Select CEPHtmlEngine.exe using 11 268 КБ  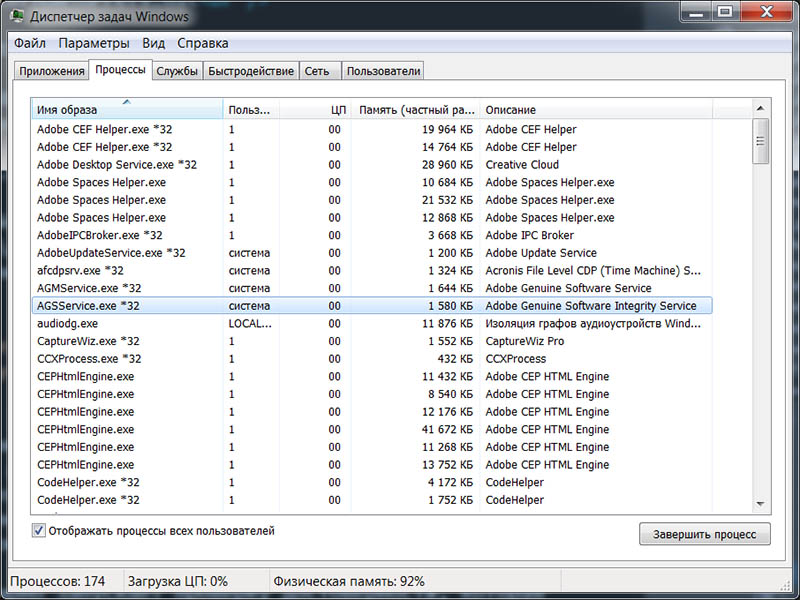pos(371,447)
